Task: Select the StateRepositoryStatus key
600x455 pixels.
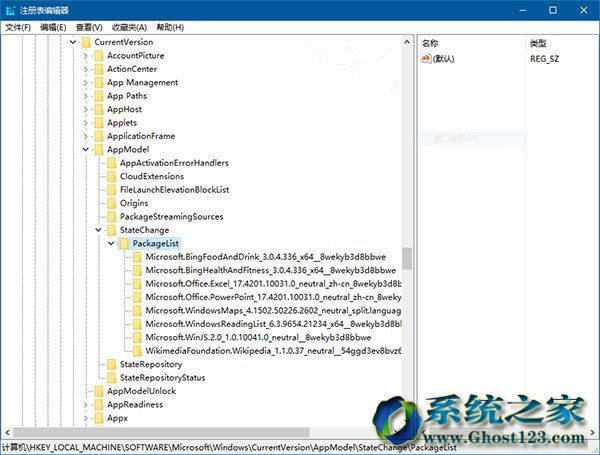Action: [x=162, y=378]
